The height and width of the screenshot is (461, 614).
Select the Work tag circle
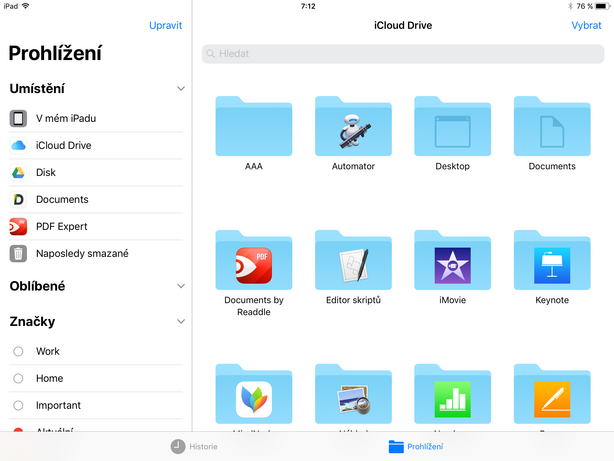click(18, 351)
